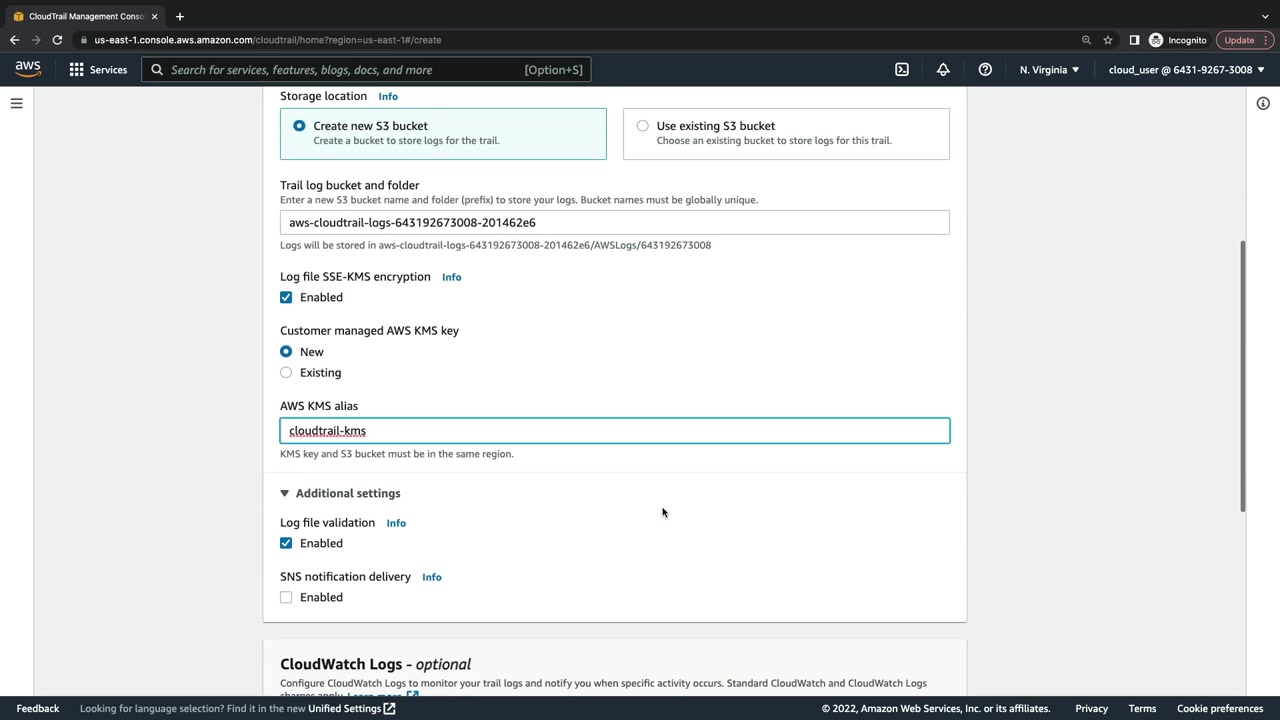Open Cookie preferences in footer
The width and height of the screenshot is (1280, 720).
click(x=1220, y=709)
